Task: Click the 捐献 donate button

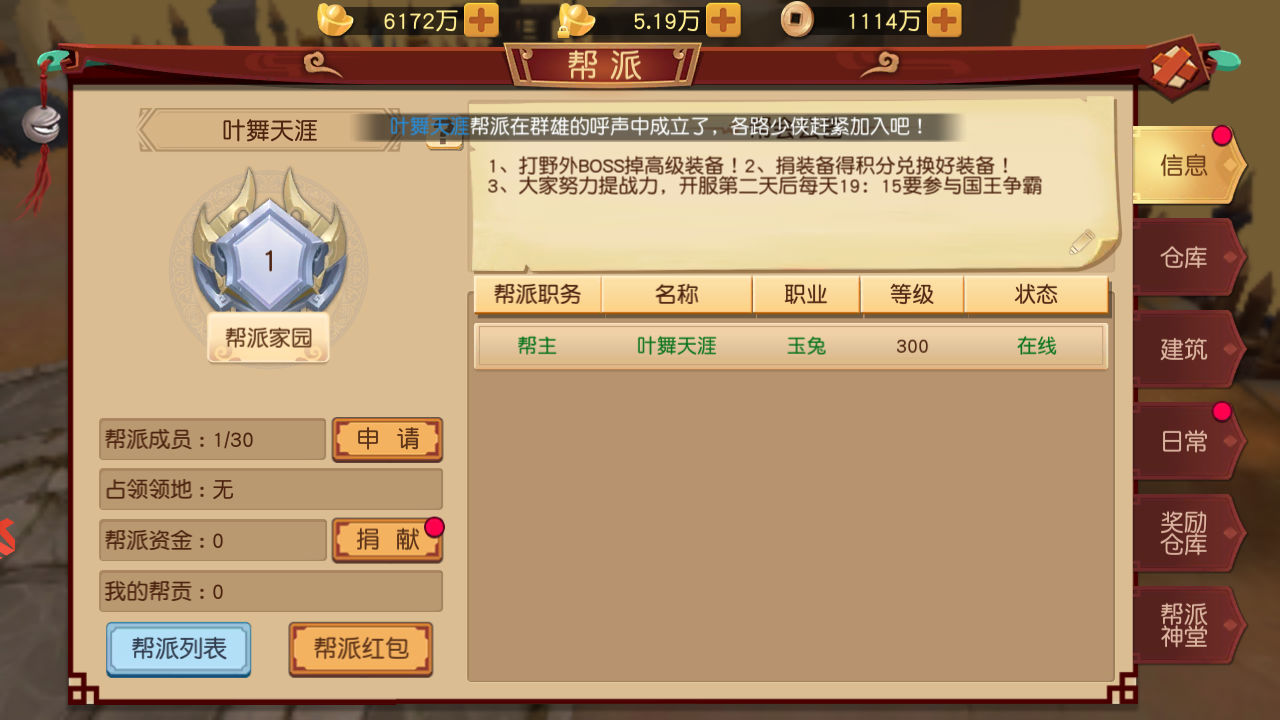Action: [387, 540]
